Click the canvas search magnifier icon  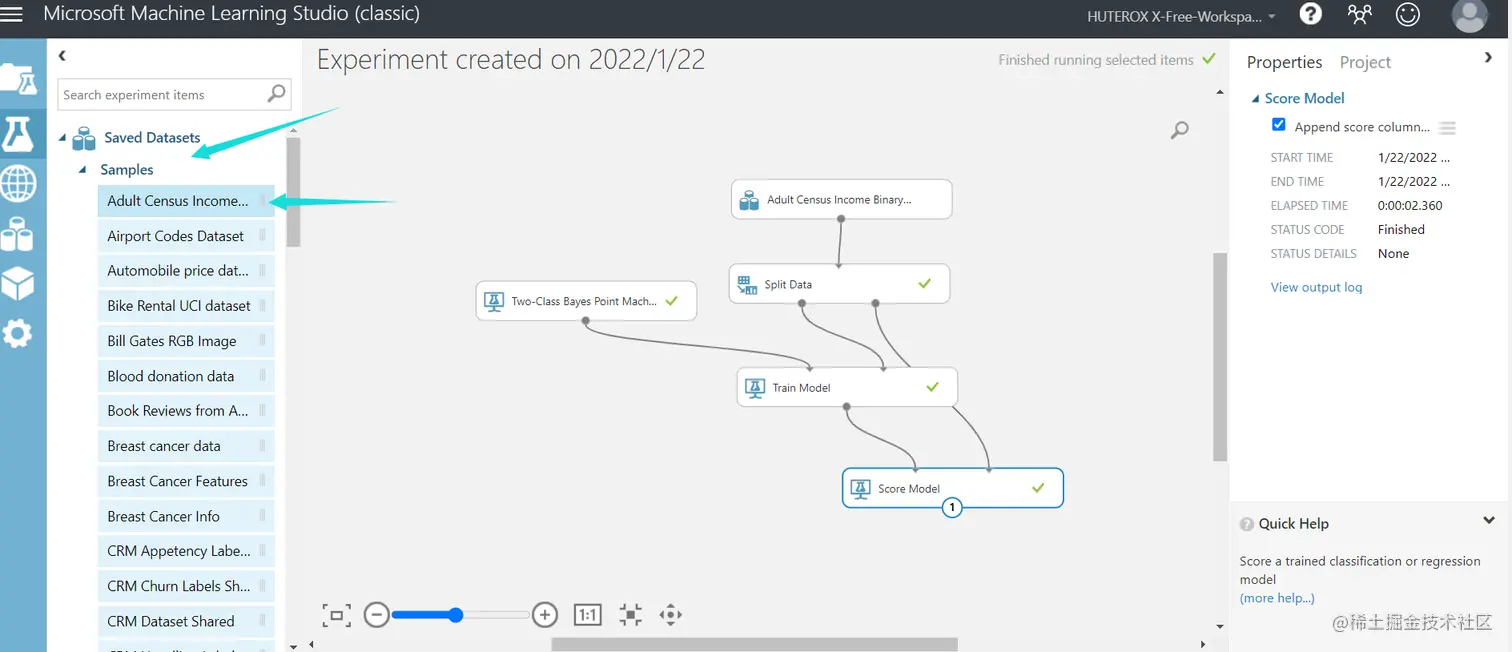coord(1180,130)
